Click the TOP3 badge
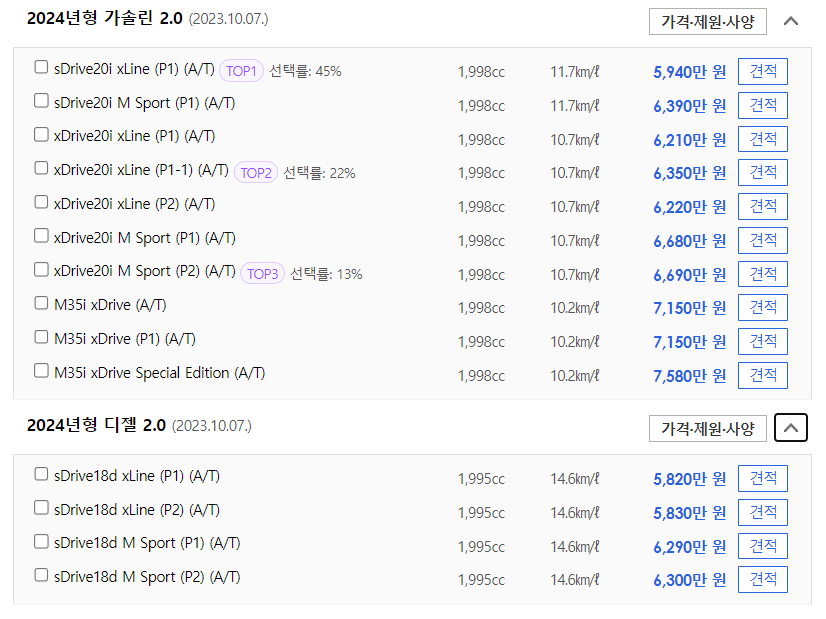Viewport: 826px width, 619px height. click(x=262, y=273)
